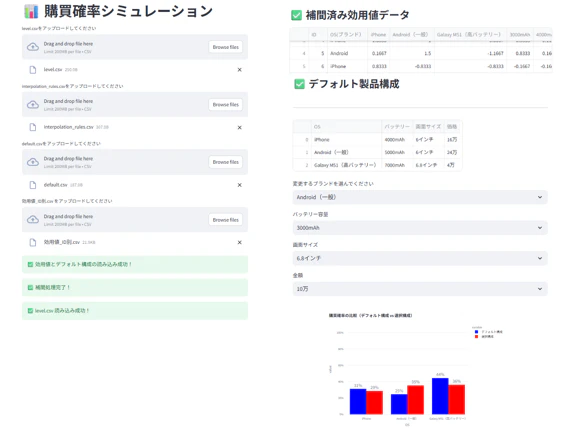581x434 pixels.
Task: Click green check icon beside 補間済み効用値データ heading
Action: [296, 15]
